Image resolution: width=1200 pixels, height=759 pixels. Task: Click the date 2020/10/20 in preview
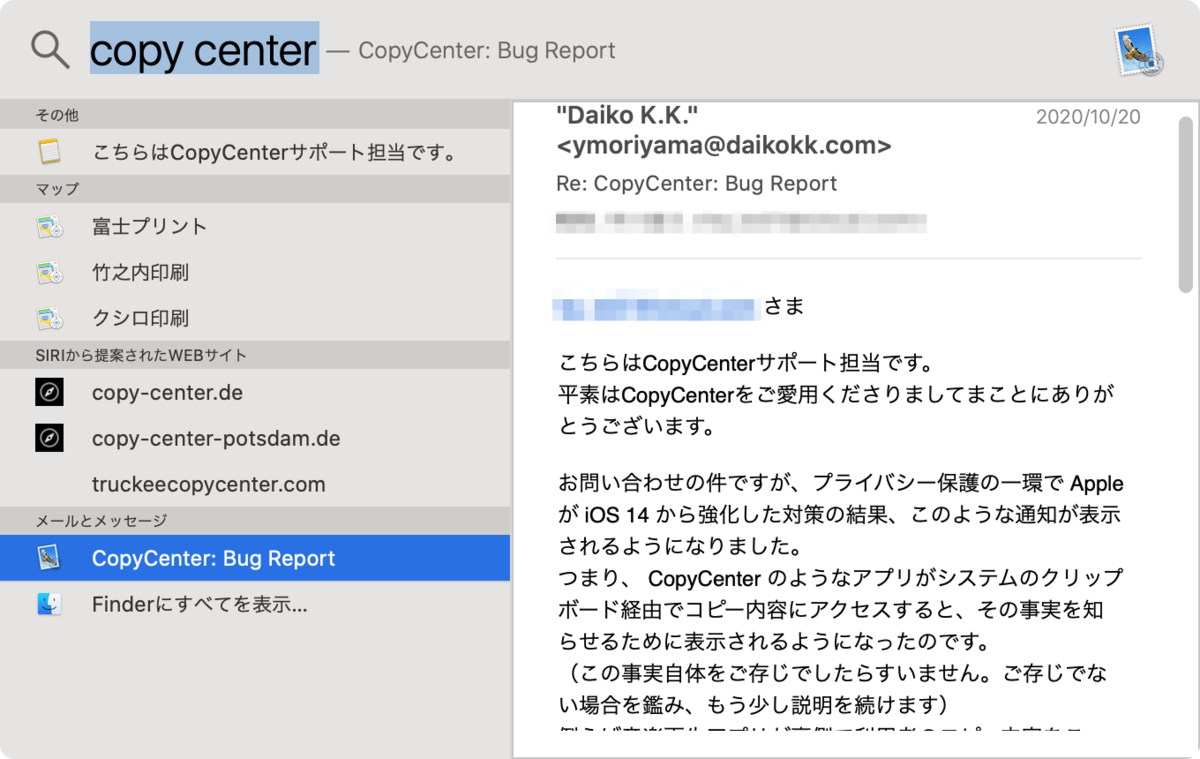[1088, 117]
